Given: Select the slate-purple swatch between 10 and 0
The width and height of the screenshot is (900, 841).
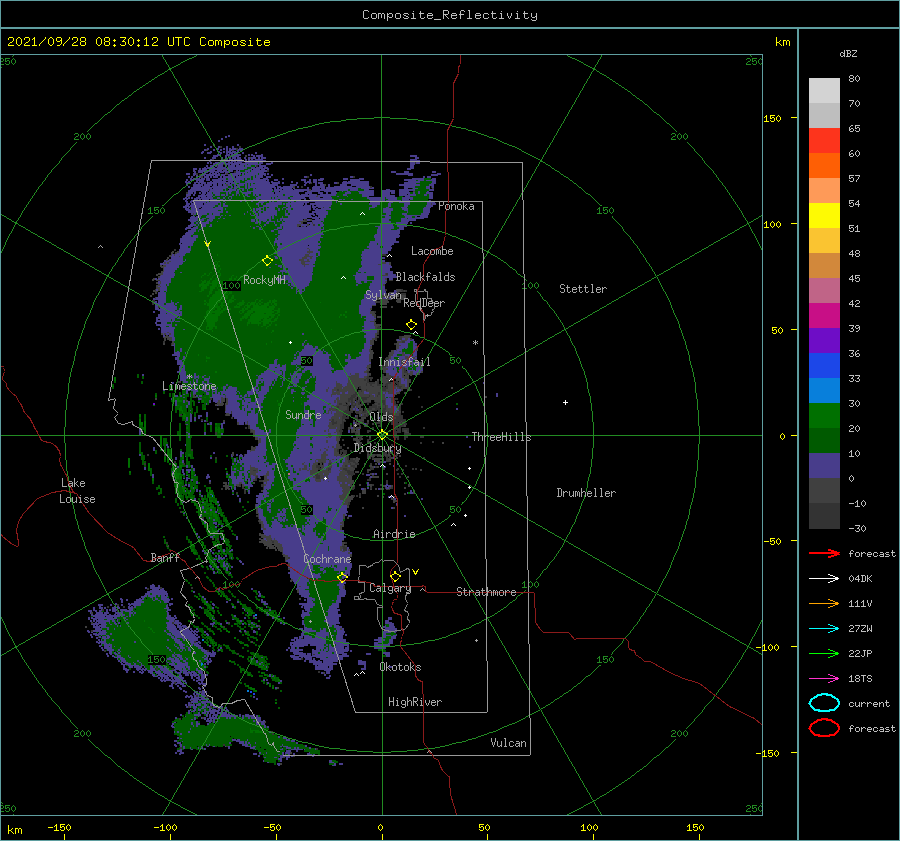Looking at the screenshot, I should (824, 466).
